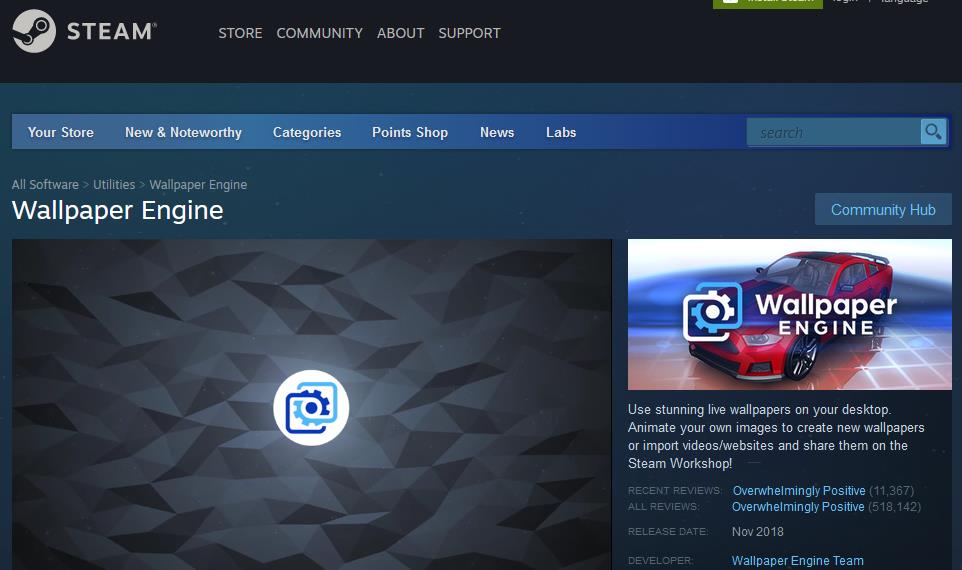The width and height of the screenshot is (962, 570).
Task: Go to Points Shop
Action: tap(410, 132)
